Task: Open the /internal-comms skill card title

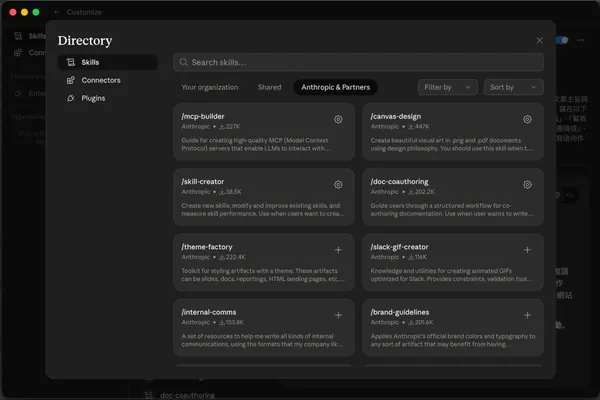Action: point(209,312)
